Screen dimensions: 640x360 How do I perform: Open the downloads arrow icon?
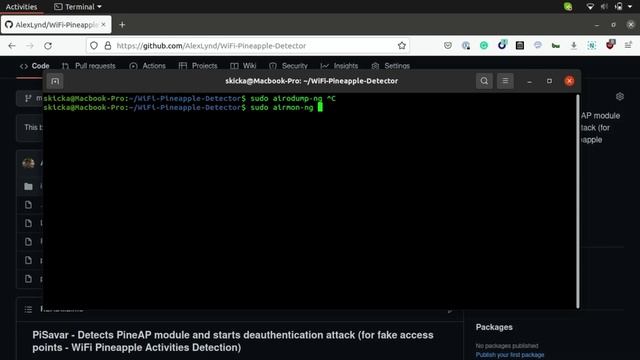(x=573, y=46)
